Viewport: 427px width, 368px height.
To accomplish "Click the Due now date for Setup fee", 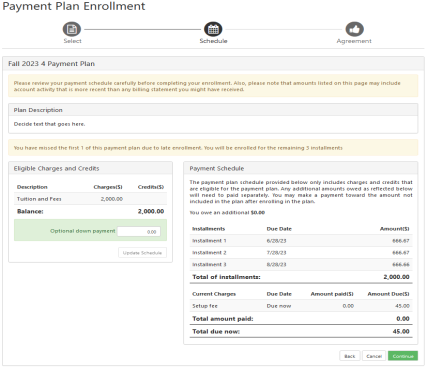I will [x=279, y=306].
